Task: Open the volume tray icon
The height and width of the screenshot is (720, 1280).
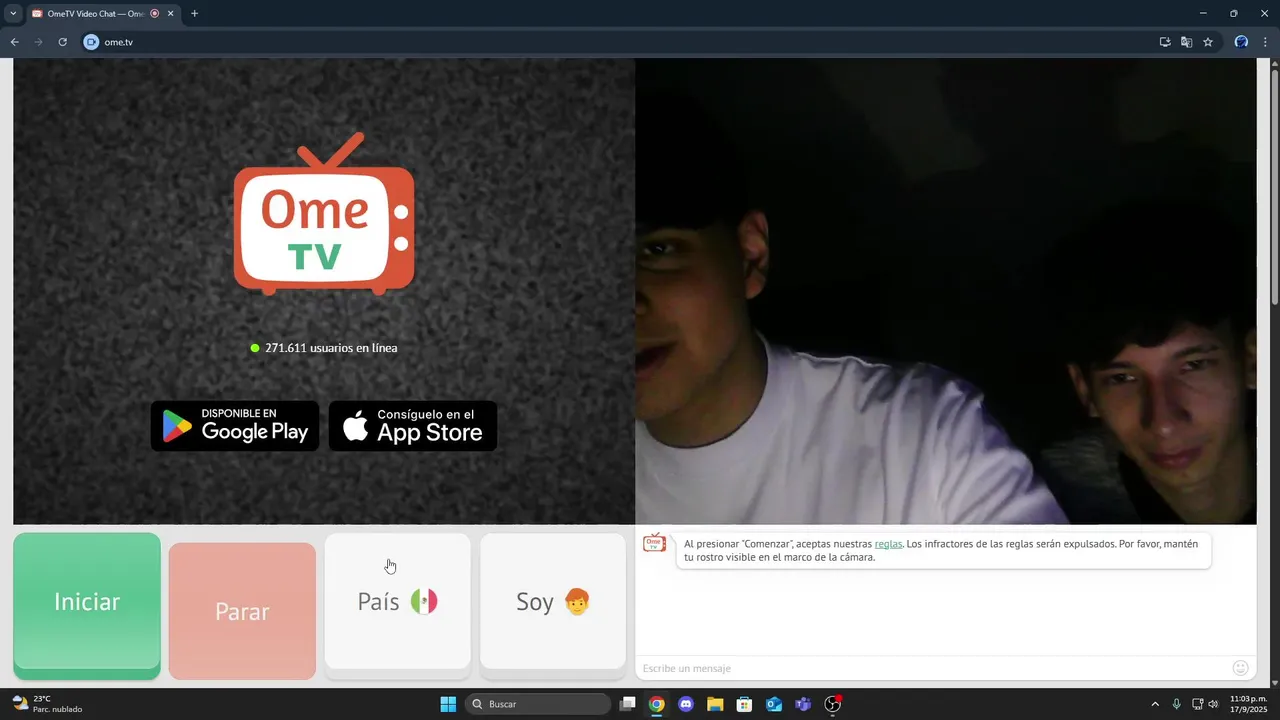Action: [1213, 704]
